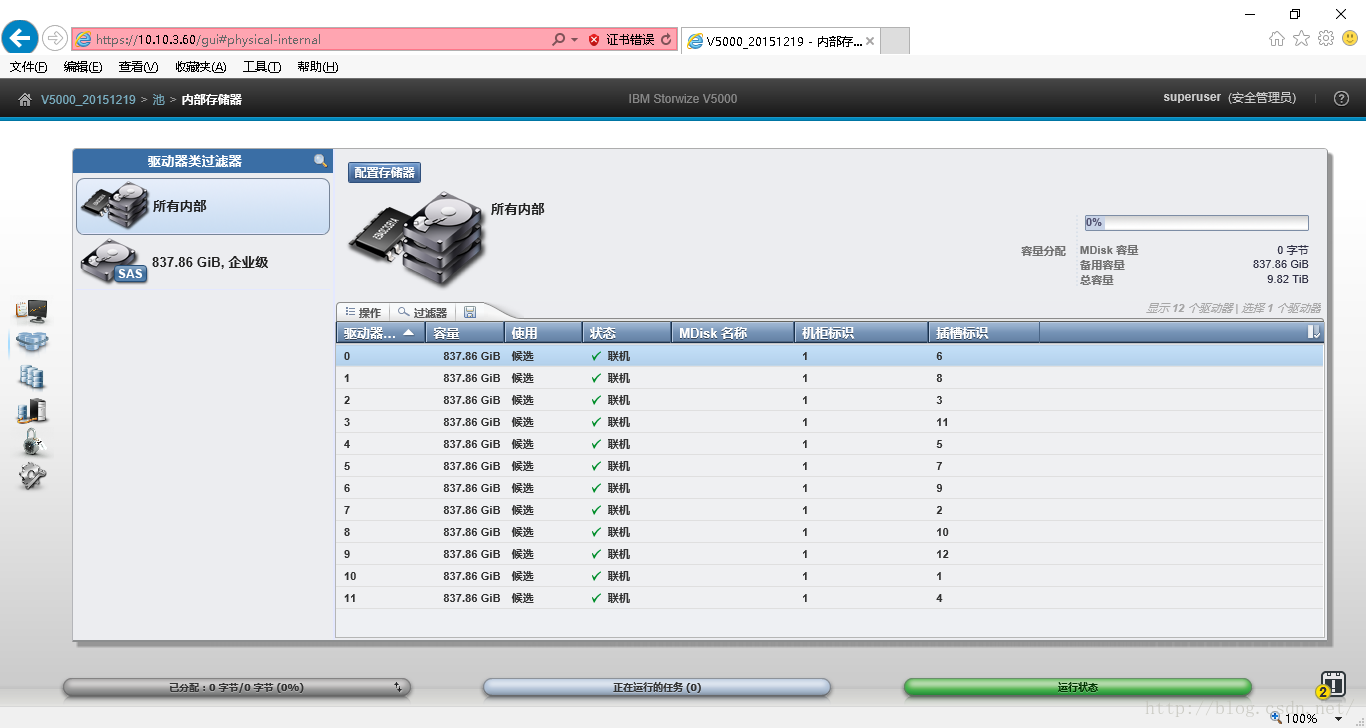Click online check icon for drive 11
This screenshot has width=1366, height=728.
[x=596, y=598]
